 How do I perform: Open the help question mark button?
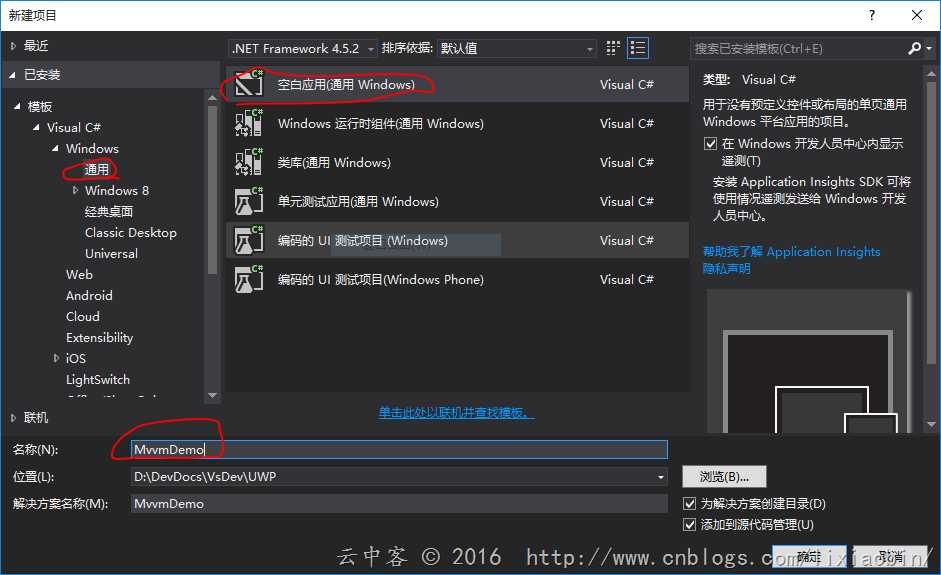(x=871, y=15)
